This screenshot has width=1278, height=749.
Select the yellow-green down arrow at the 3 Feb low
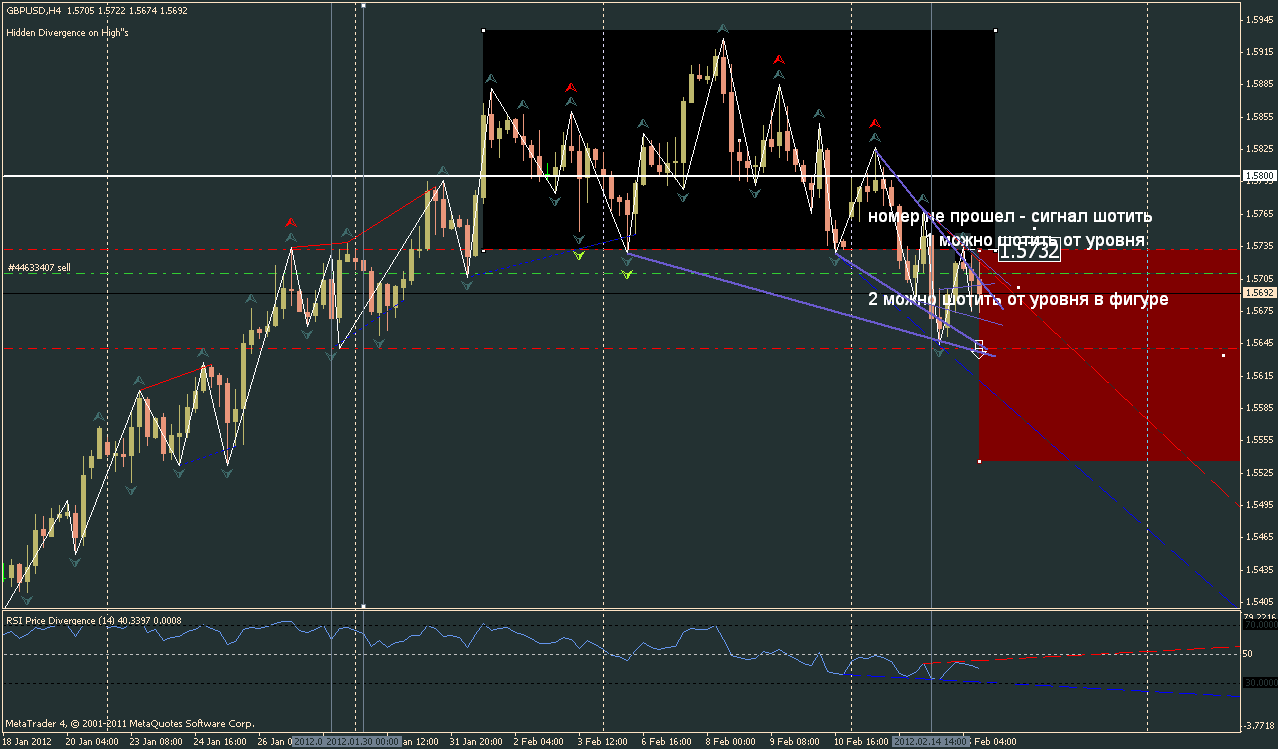578,255
